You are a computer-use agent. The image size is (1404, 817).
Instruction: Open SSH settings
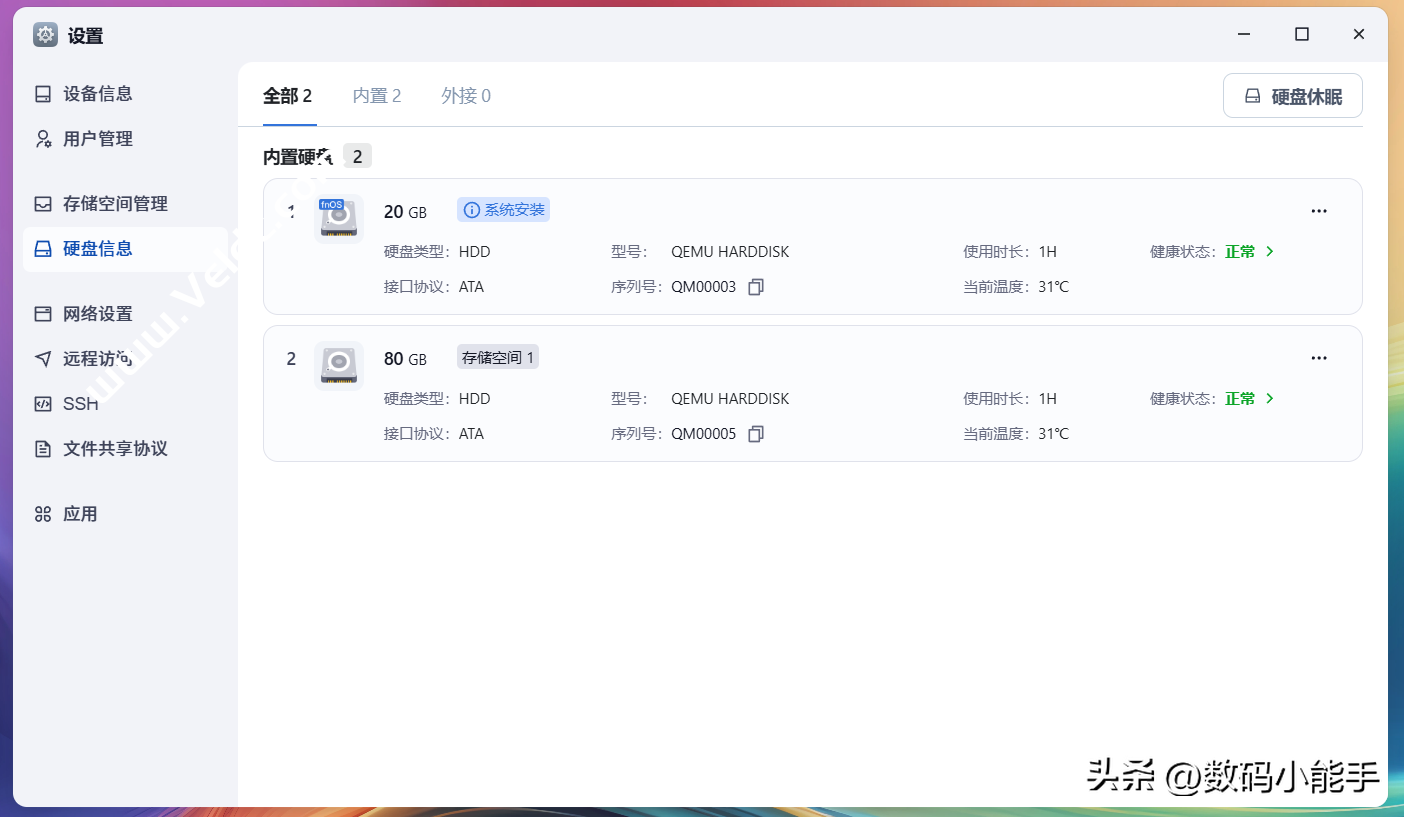[x=80, y=404]
